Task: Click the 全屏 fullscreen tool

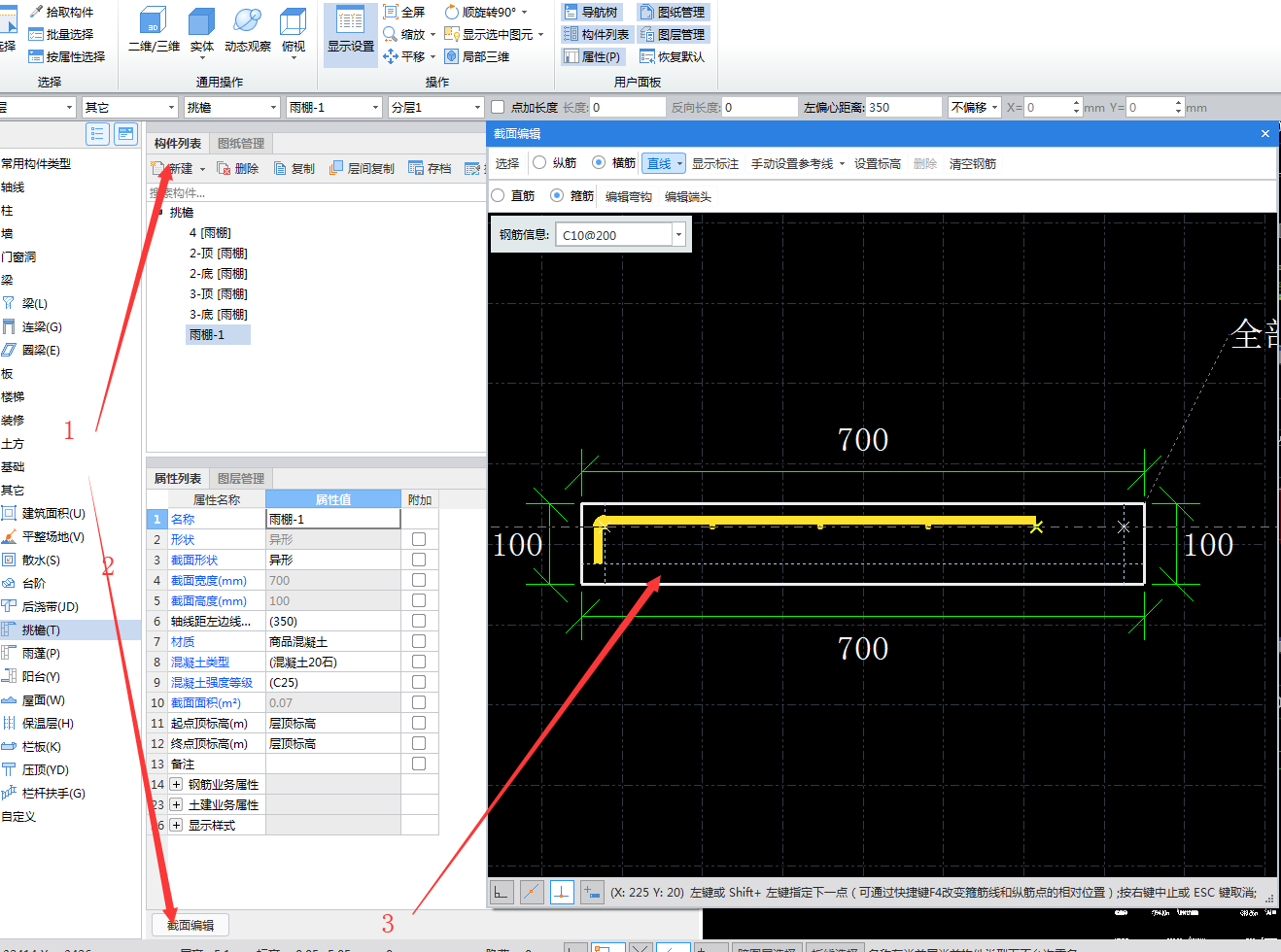Action: click(x=404, y=12)
